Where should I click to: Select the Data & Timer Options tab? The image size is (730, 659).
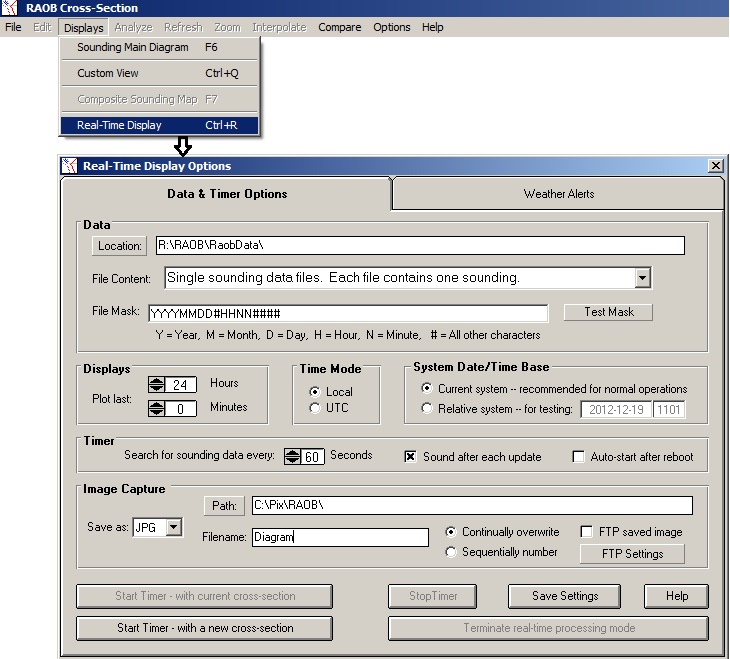(227, 194)
